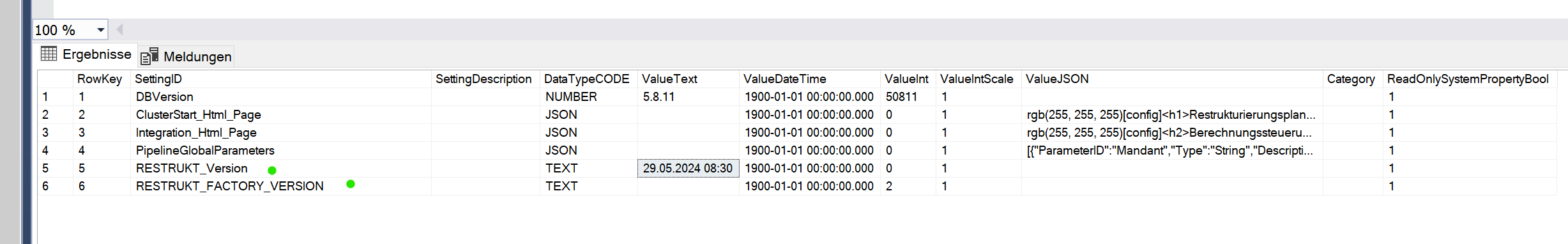Click the Berechnungssteueru ValueJSON cell
The width and height of the screenshot is (1568, 244).
point(1172,132)
